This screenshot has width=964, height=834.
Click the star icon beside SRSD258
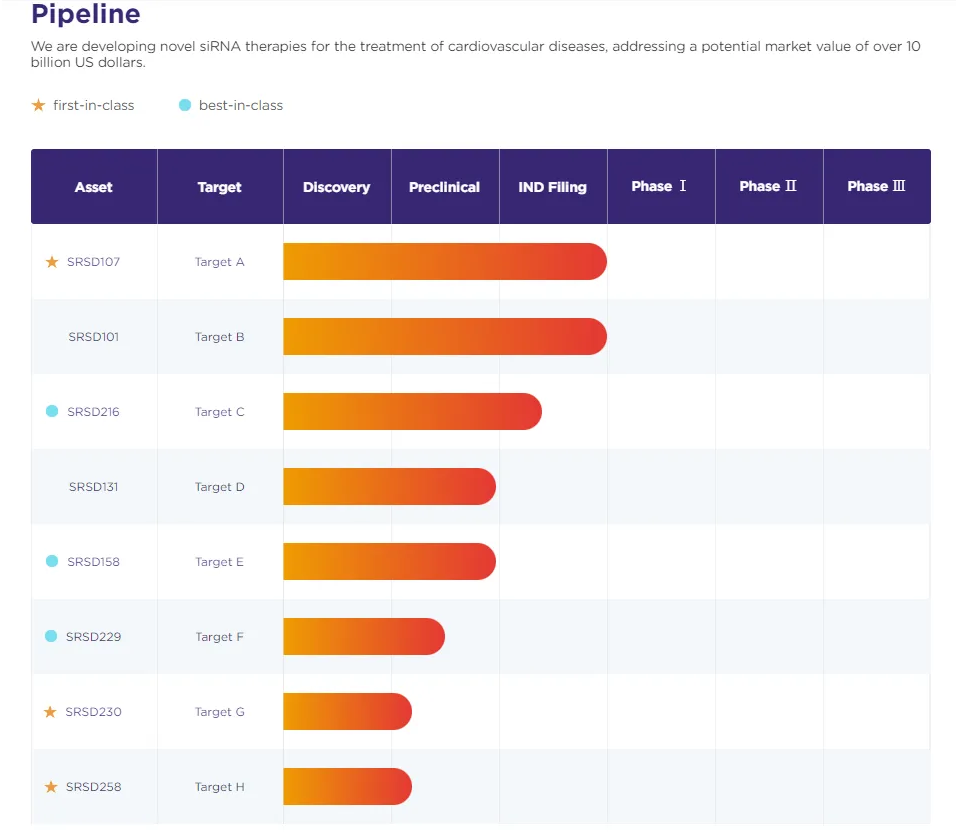click(x=51, y=787)
